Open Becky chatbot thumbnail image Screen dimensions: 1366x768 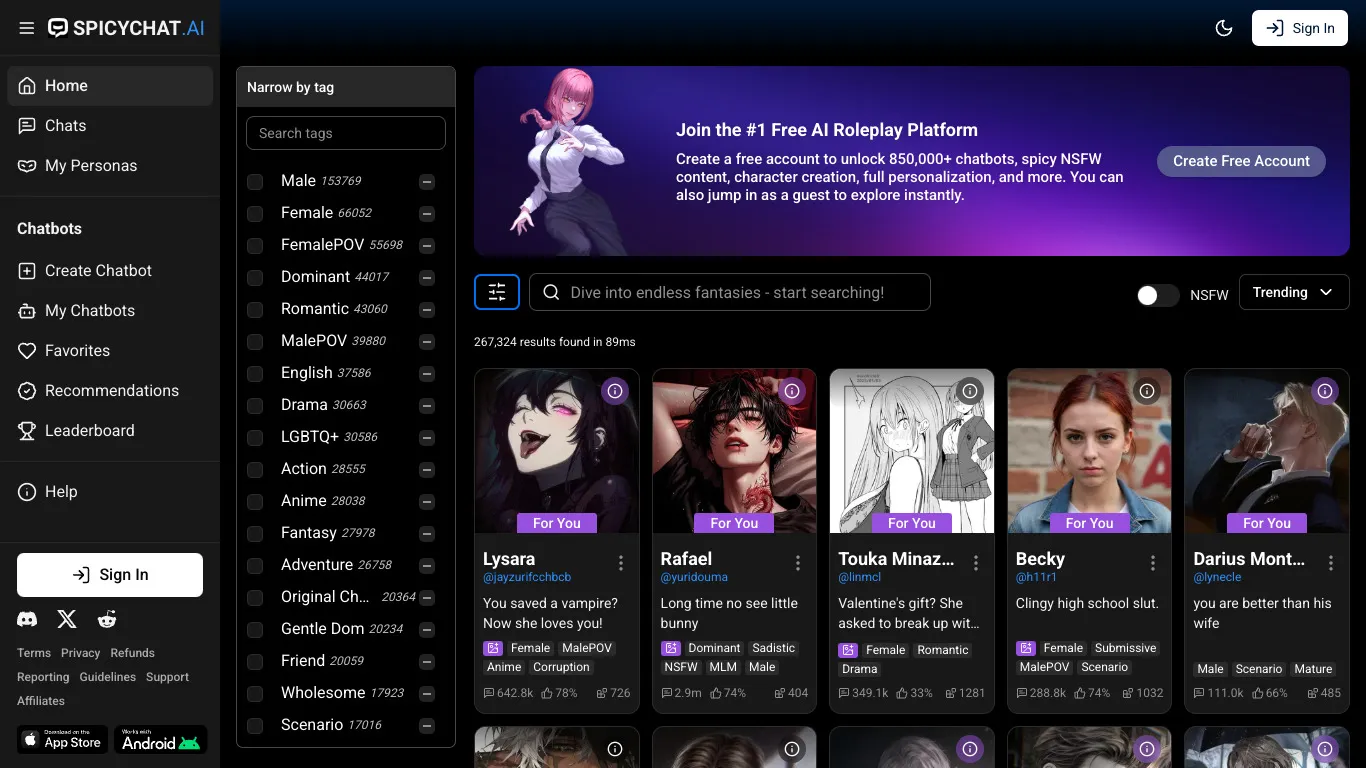point(1089,451)
